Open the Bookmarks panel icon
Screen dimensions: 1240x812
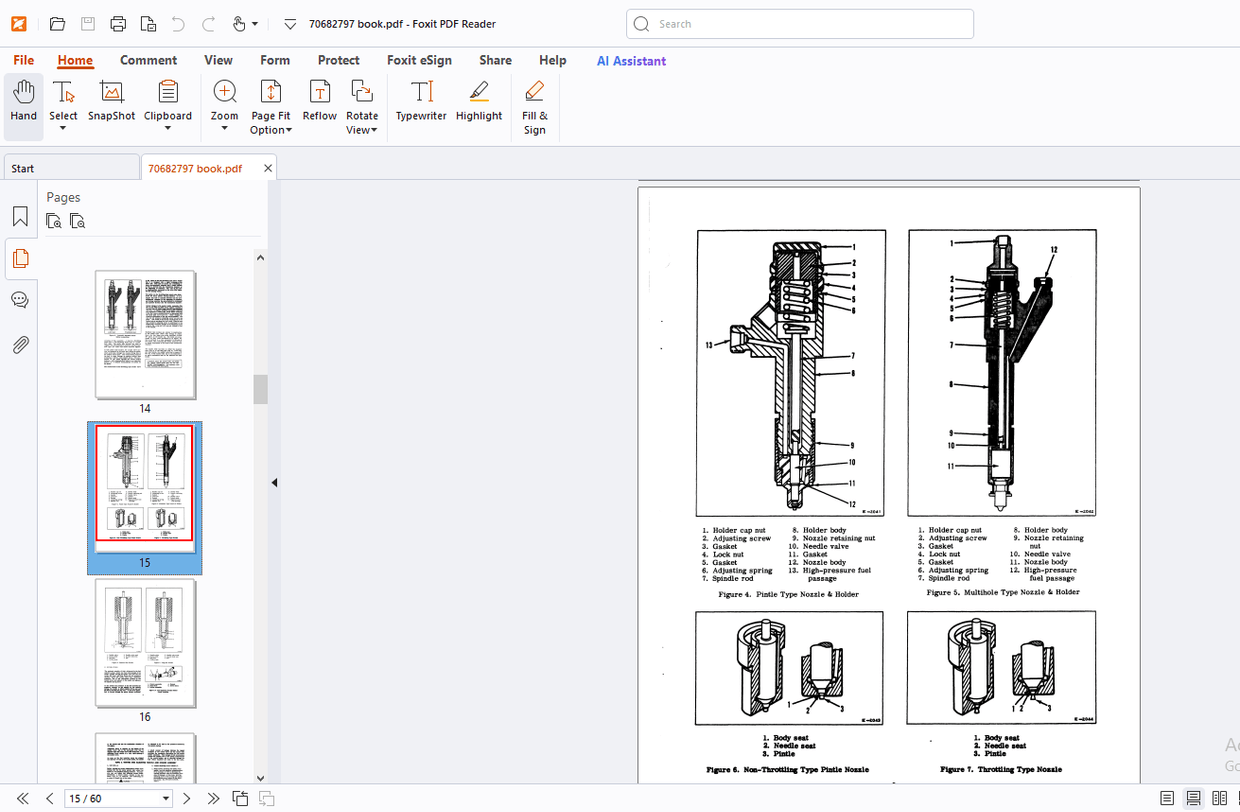click(x=20, y=217)
